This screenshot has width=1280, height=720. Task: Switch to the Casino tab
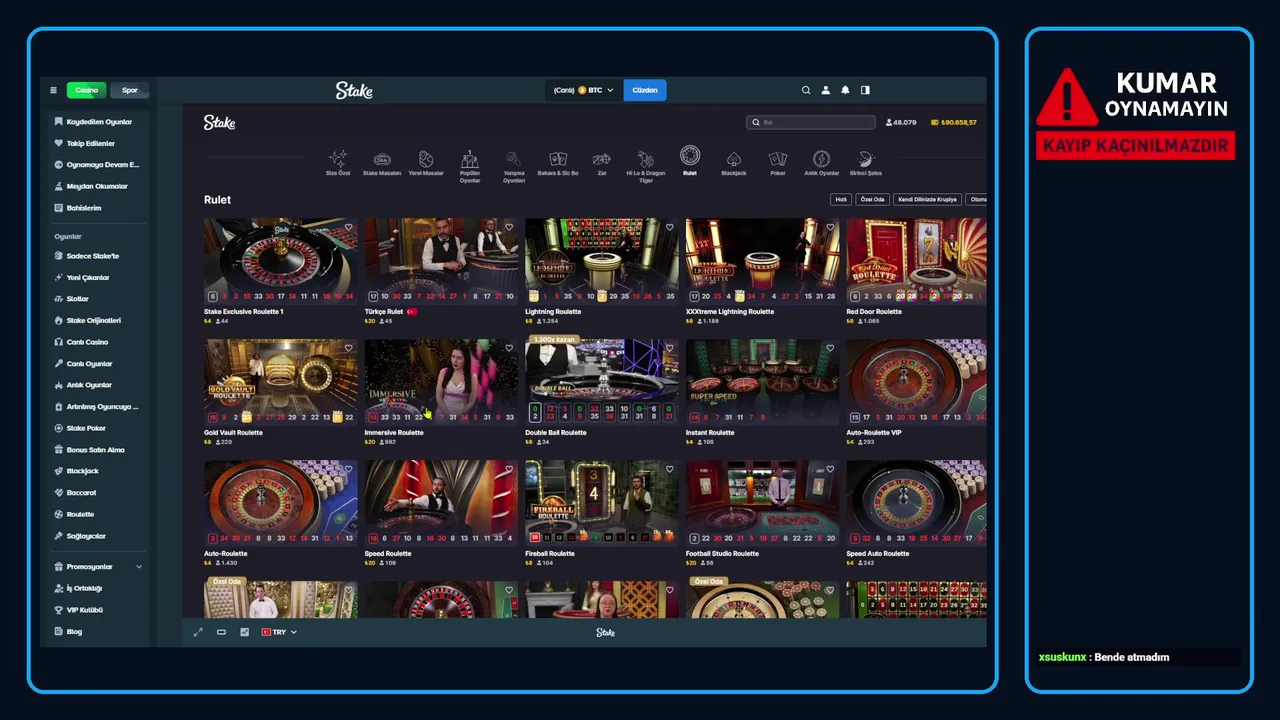[x=87, y=90]
